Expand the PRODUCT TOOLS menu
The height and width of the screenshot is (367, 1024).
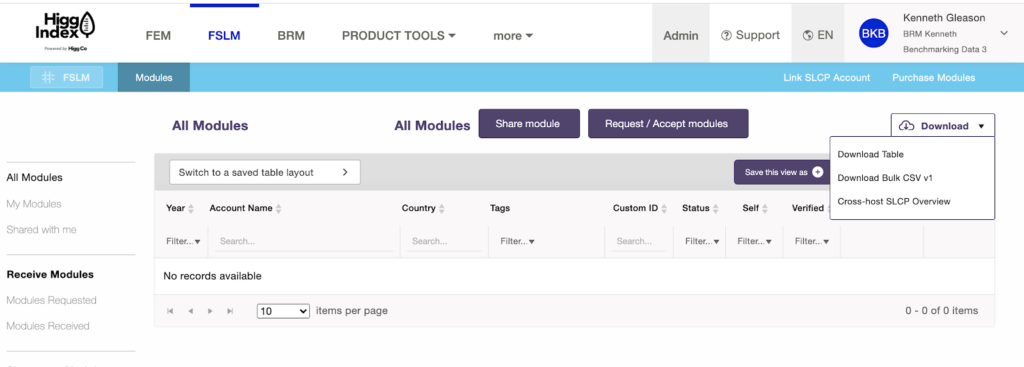pos(398,36)
